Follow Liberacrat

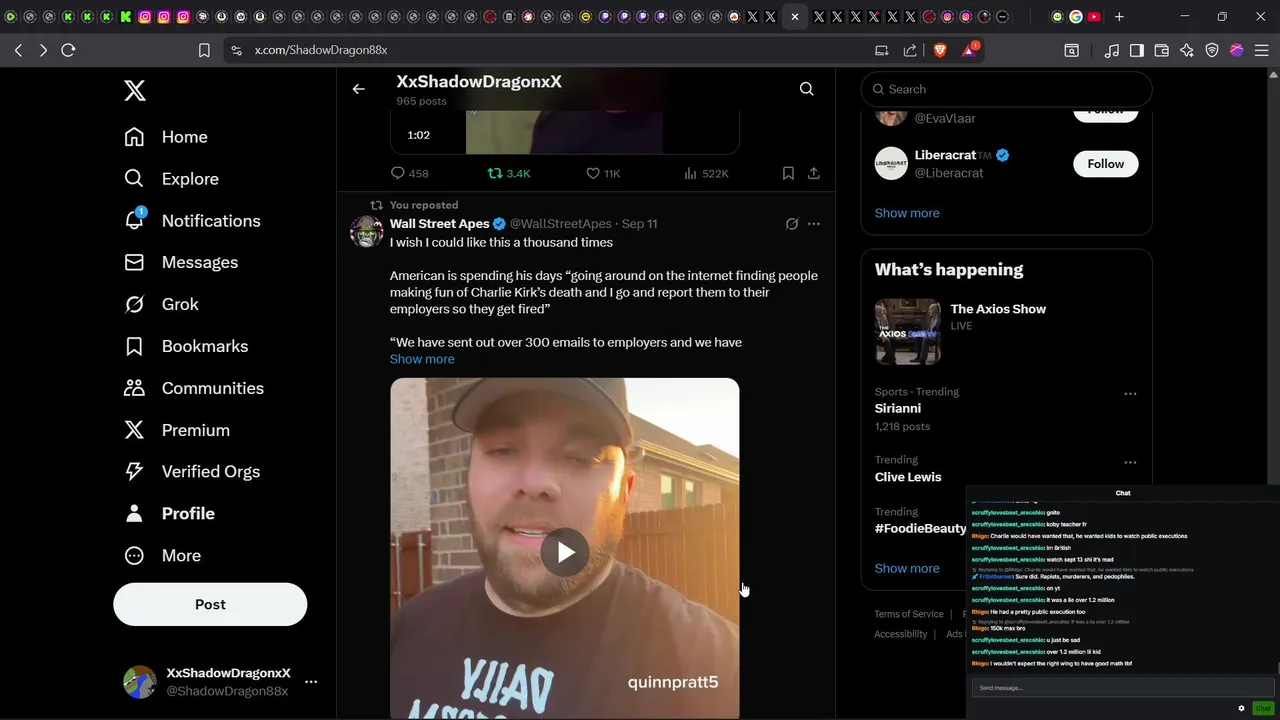click(1105, 164)
